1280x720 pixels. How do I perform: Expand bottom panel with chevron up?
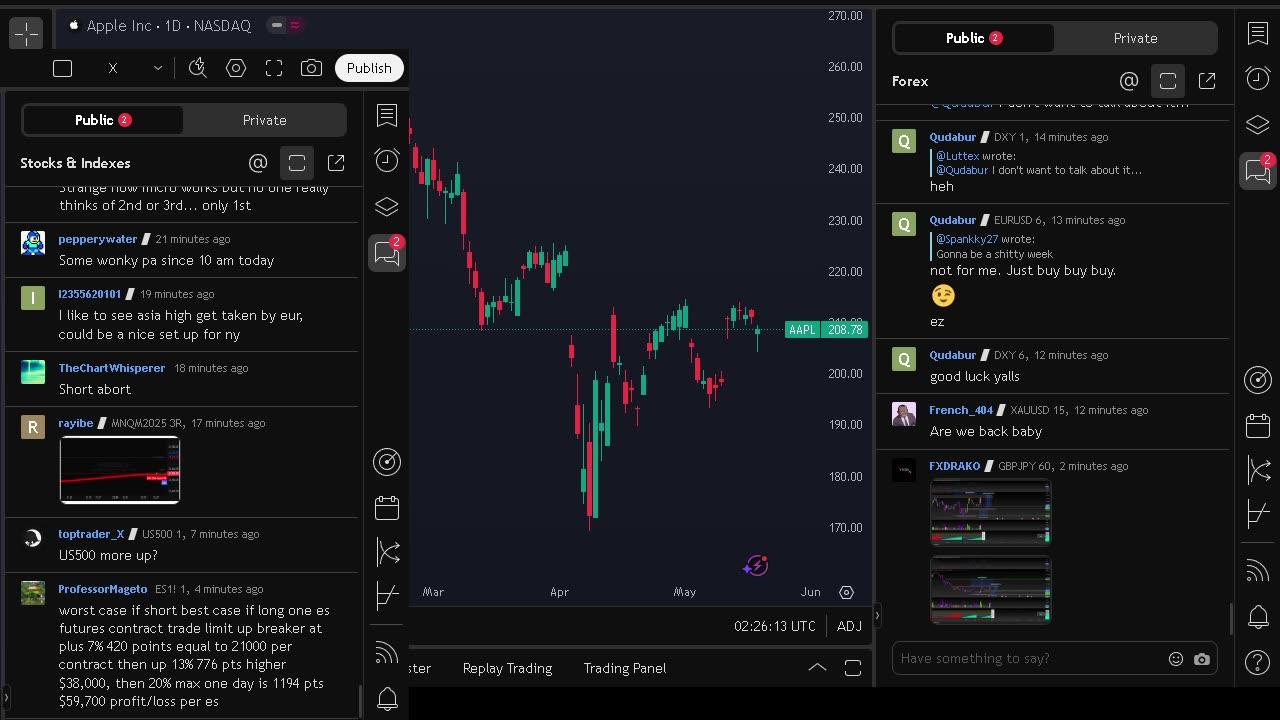[x=817, y=668]
